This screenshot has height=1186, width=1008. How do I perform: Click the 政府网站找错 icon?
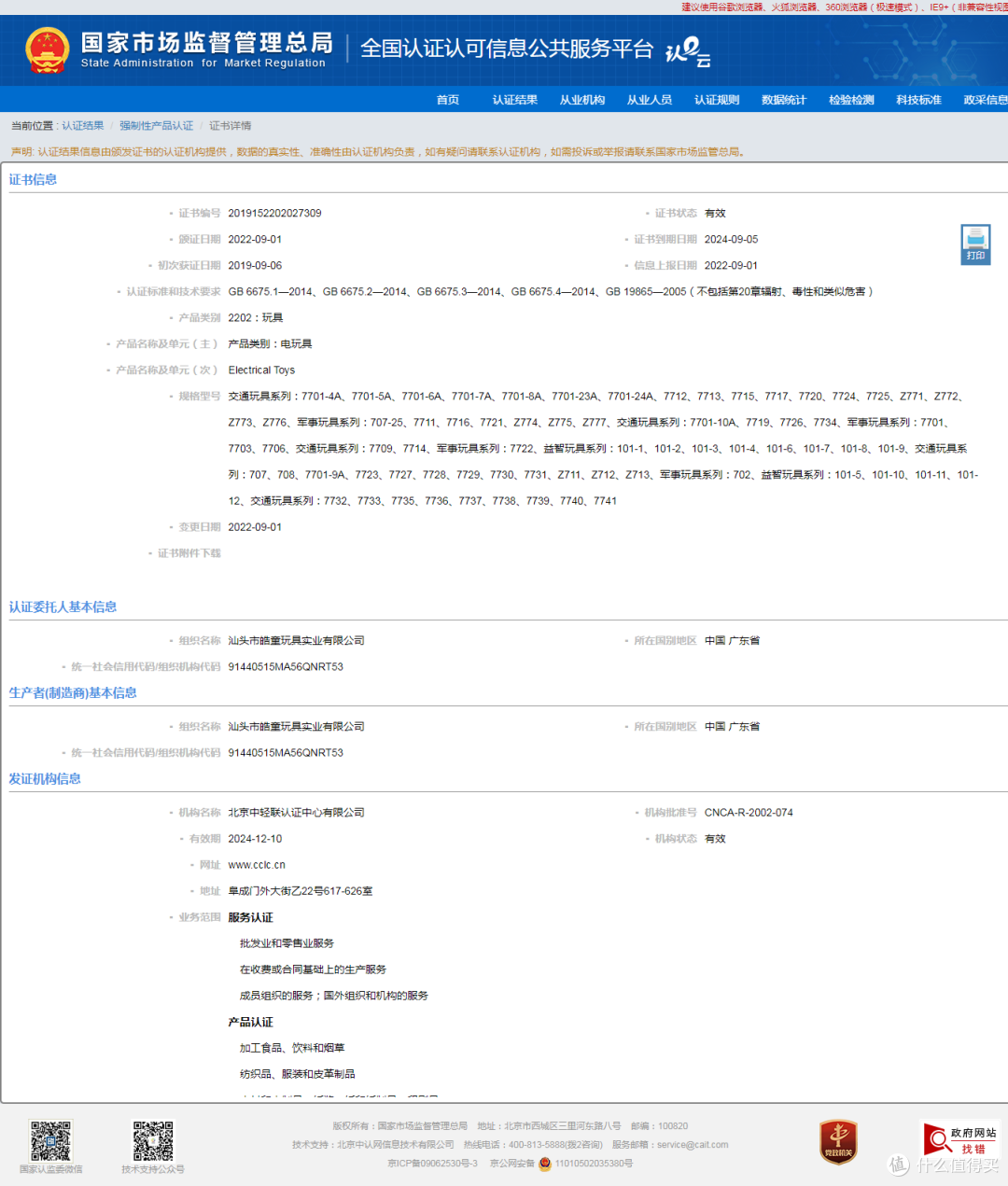click(x=959, y=1139)
